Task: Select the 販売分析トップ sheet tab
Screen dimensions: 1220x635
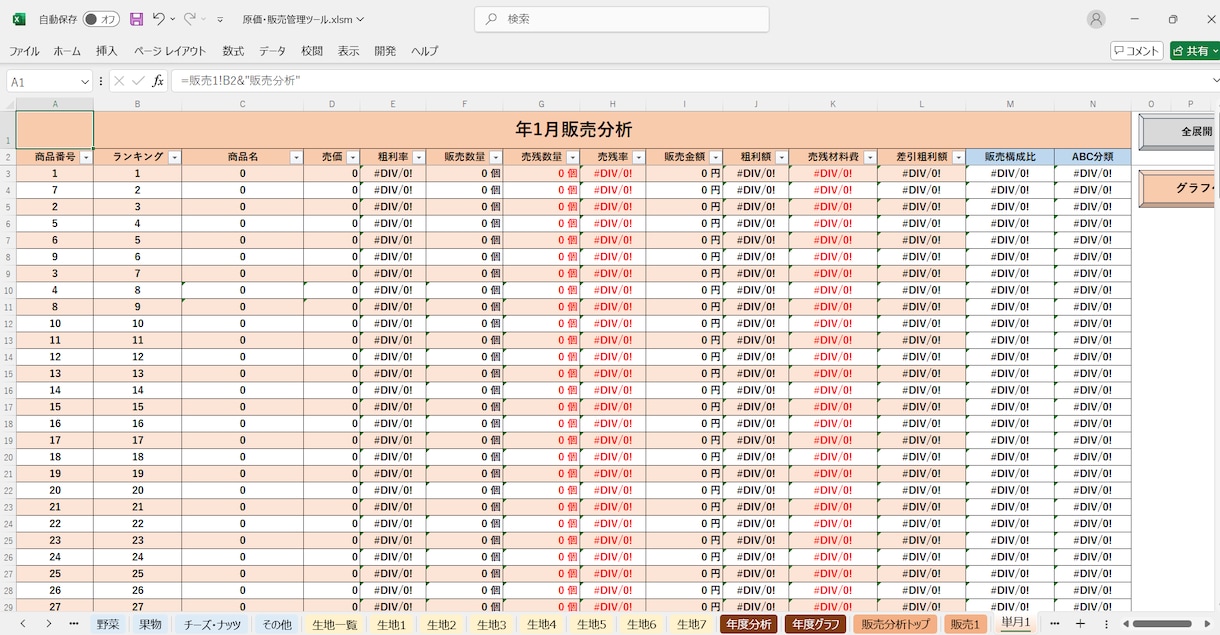Action: (894, 624)
